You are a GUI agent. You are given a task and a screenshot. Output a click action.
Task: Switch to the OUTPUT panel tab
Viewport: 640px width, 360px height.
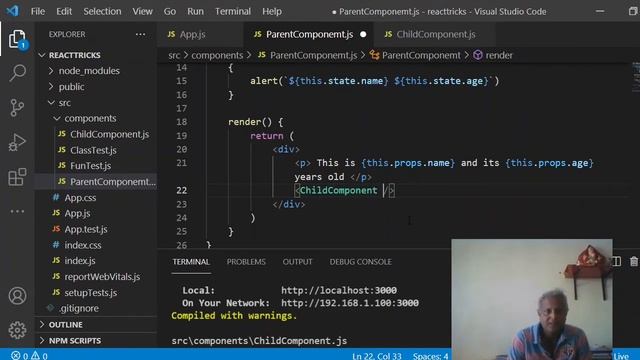coord(298,262)
